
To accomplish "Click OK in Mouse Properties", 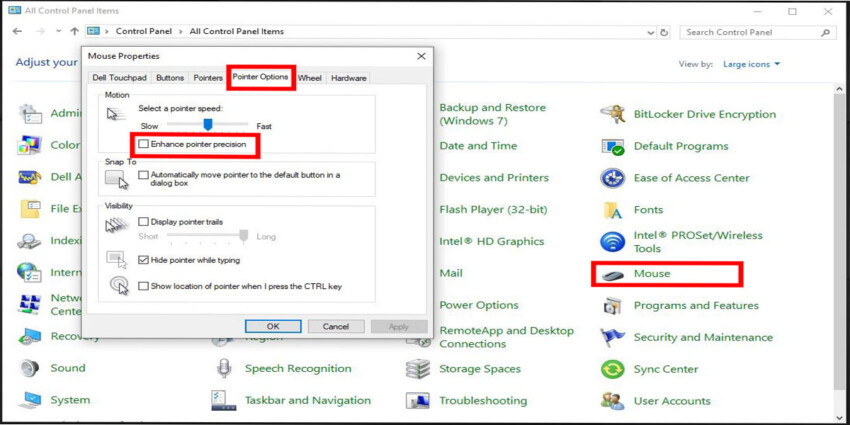I will pos(273,326).
